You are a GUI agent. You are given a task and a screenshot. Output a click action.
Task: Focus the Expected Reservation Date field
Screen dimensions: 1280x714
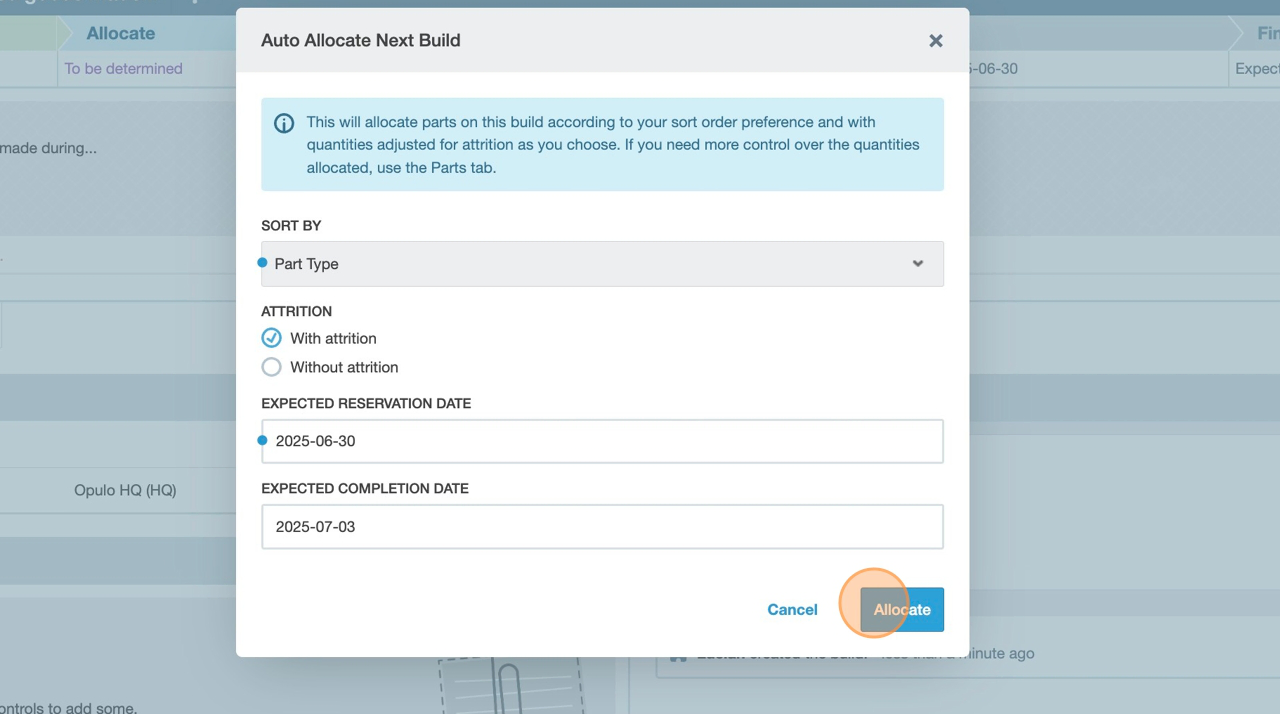(601, 441)
